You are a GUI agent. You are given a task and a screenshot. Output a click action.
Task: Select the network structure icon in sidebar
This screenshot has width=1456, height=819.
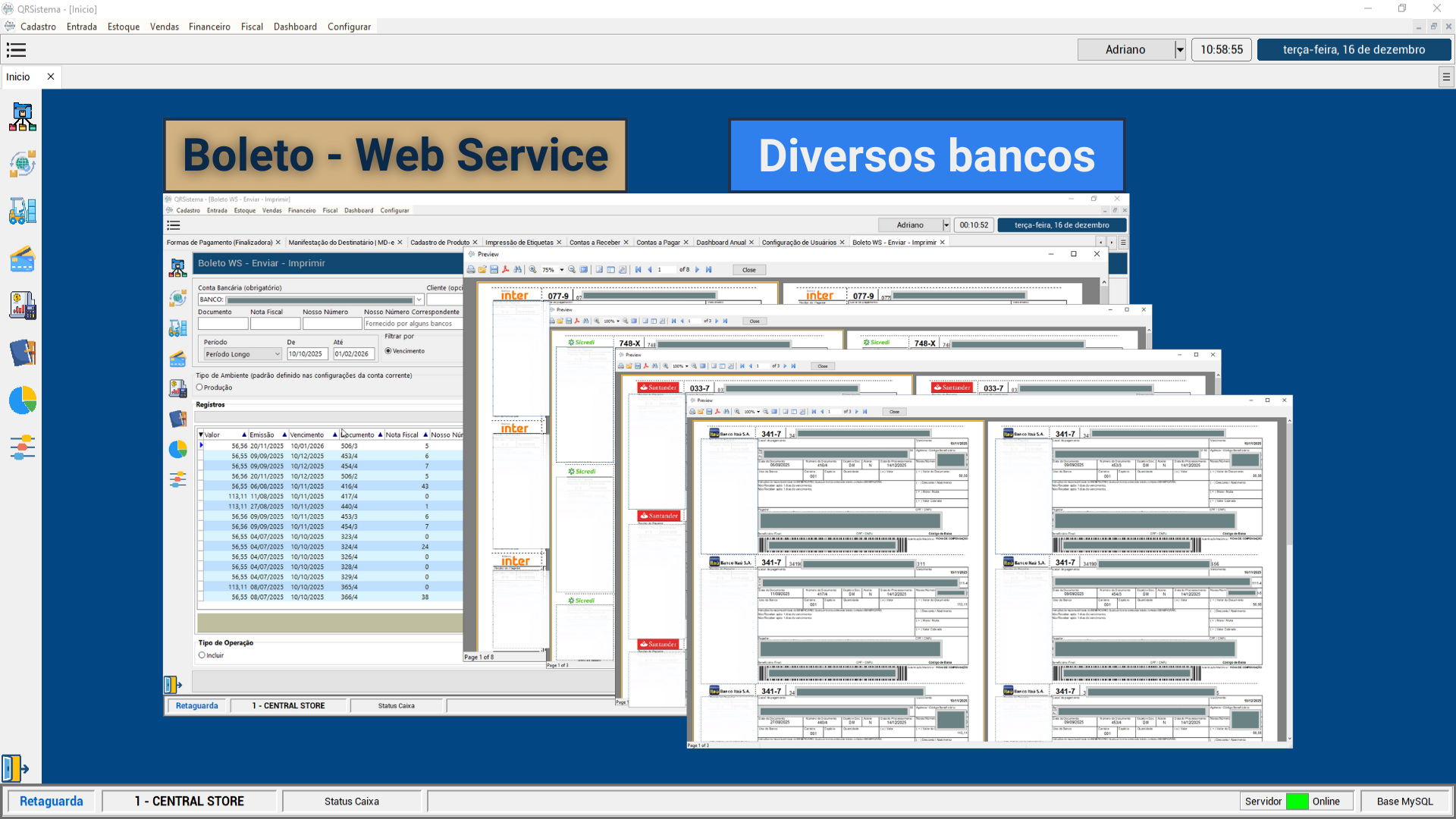[x=23, y=118]
